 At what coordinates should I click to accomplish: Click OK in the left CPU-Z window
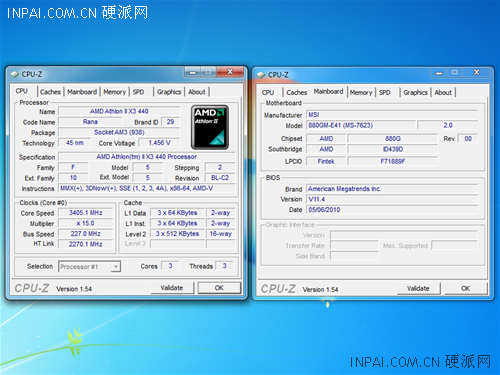click(x=219, y=288)
